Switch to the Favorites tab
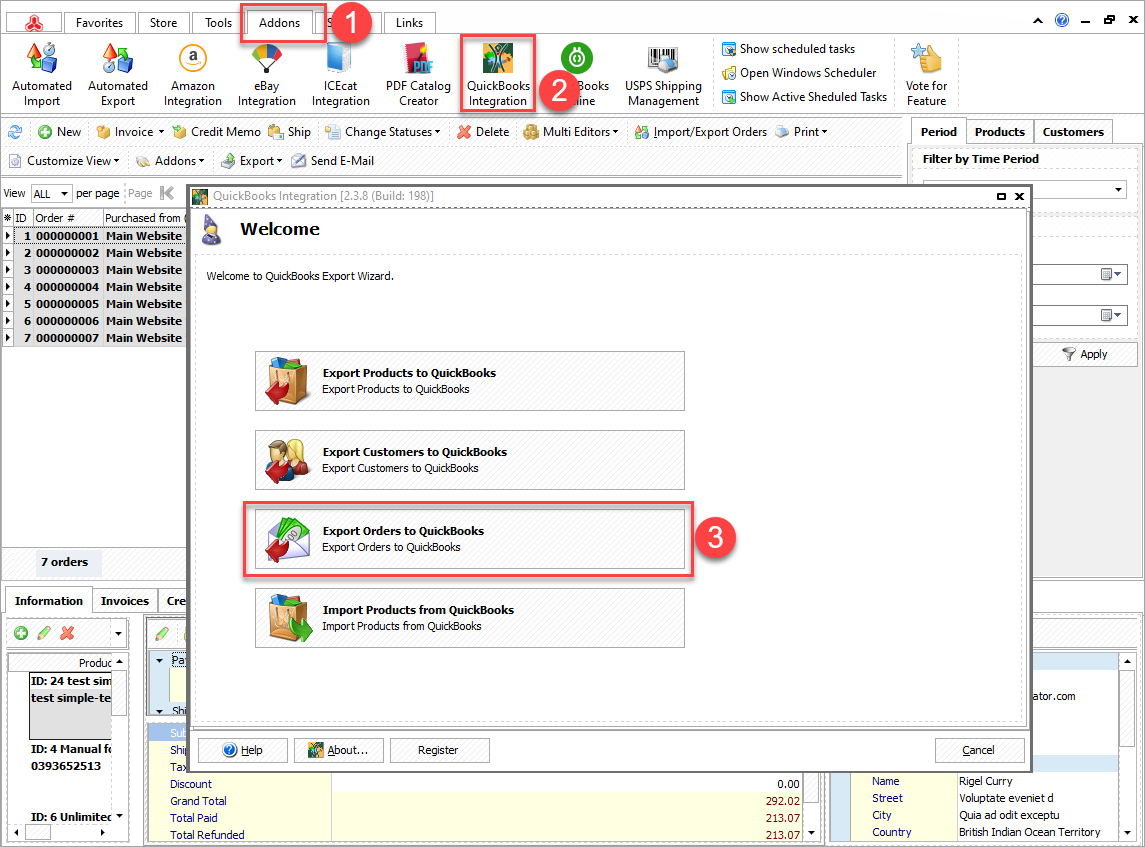 pyautogui.click(x=99, y=23)
